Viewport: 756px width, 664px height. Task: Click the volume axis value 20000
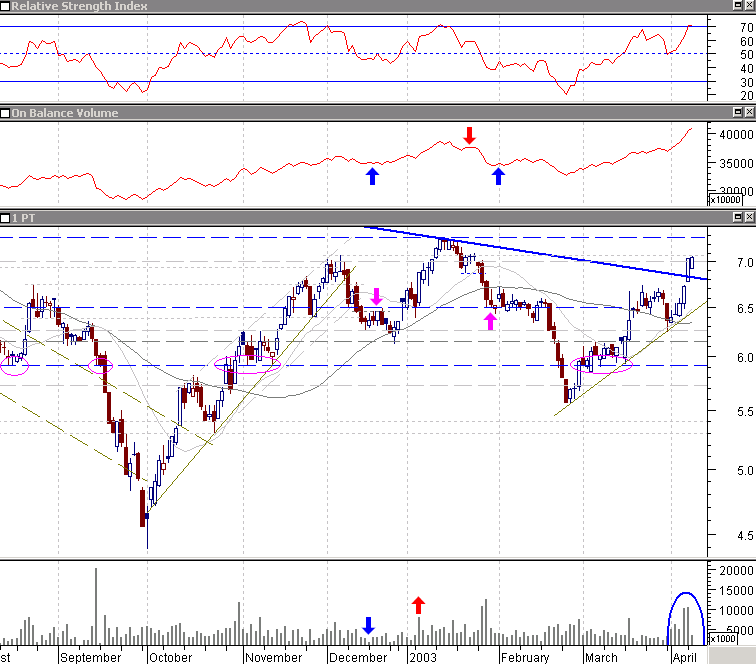click(736, 571)
